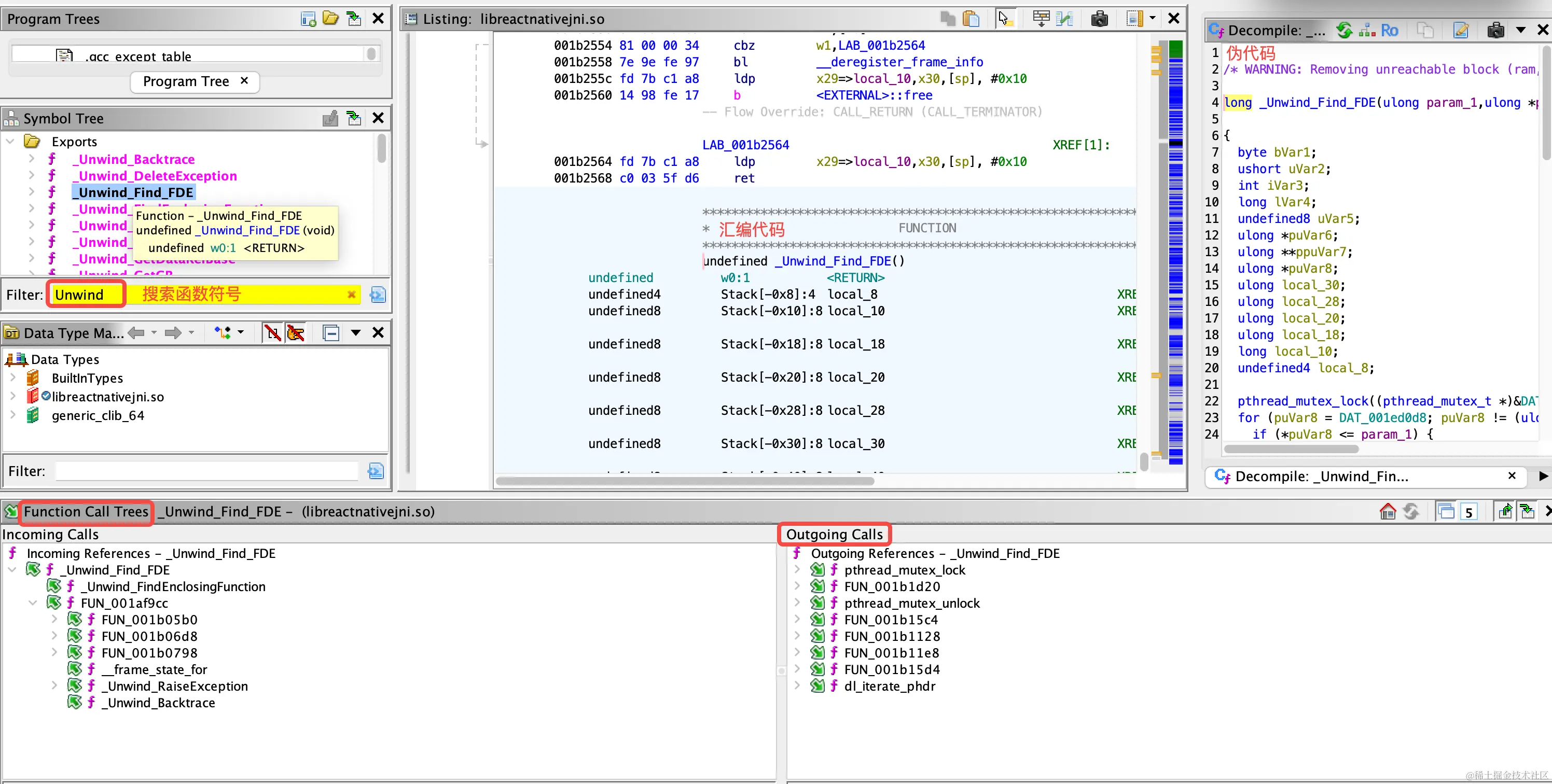Viewport: 1552px width, 784px height.
Task: Click _Unwind_Find_FDE function name in decompiled code
Action: (x=1317, y=102)
